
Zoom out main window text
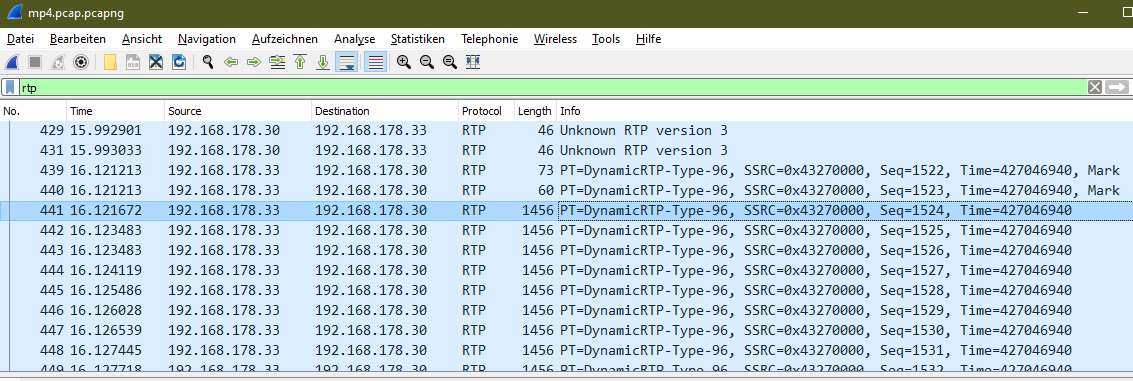pos(427,62)
